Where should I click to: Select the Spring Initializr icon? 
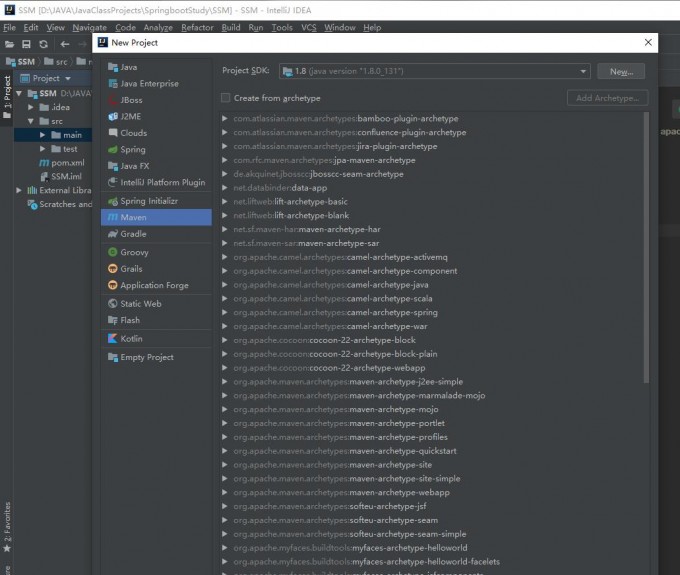pos(112,200)
